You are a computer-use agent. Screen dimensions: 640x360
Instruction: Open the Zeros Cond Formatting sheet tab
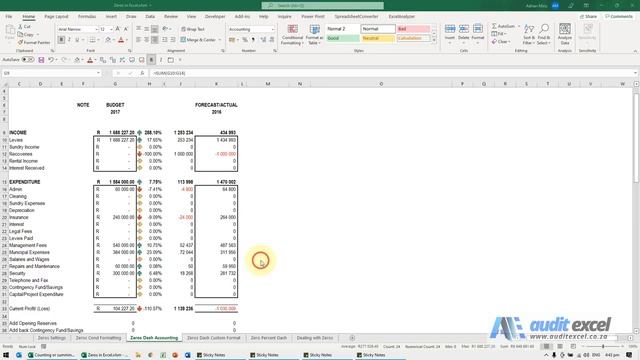pyautogui.click(x=98, y=338)
